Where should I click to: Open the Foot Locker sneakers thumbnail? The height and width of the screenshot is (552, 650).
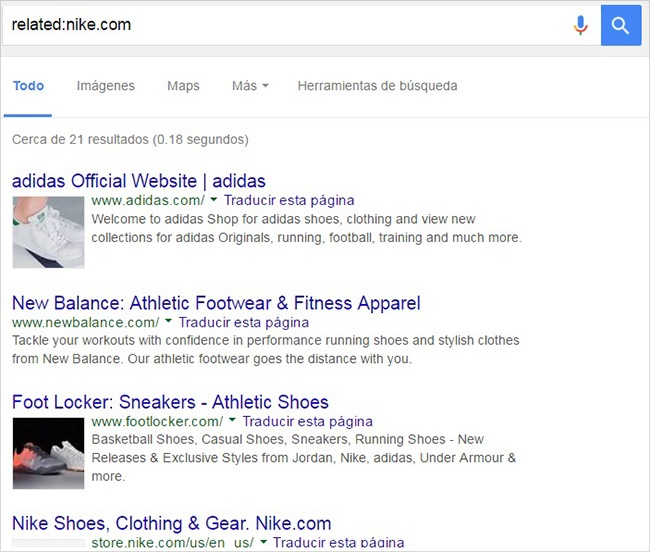click(49, 453)
